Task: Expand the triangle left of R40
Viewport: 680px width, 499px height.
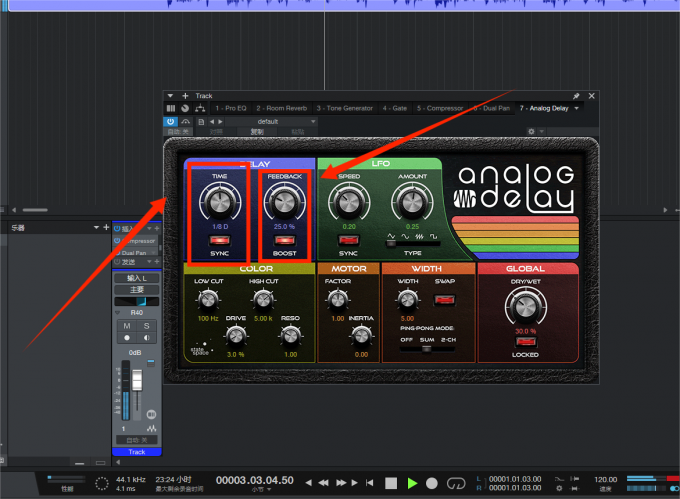Action: click(117, 313)
